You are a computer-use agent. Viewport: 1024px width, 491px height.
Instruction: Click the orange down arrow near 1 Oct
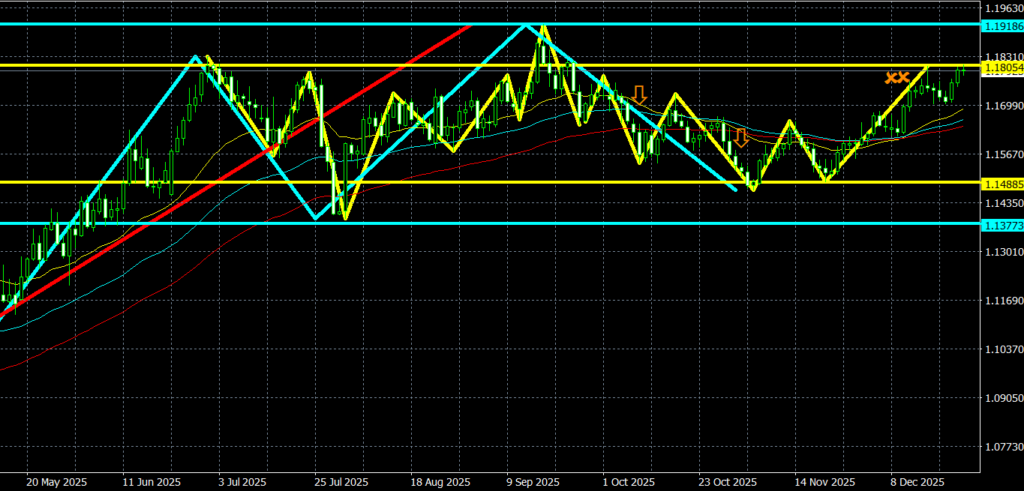click(639, 95)
